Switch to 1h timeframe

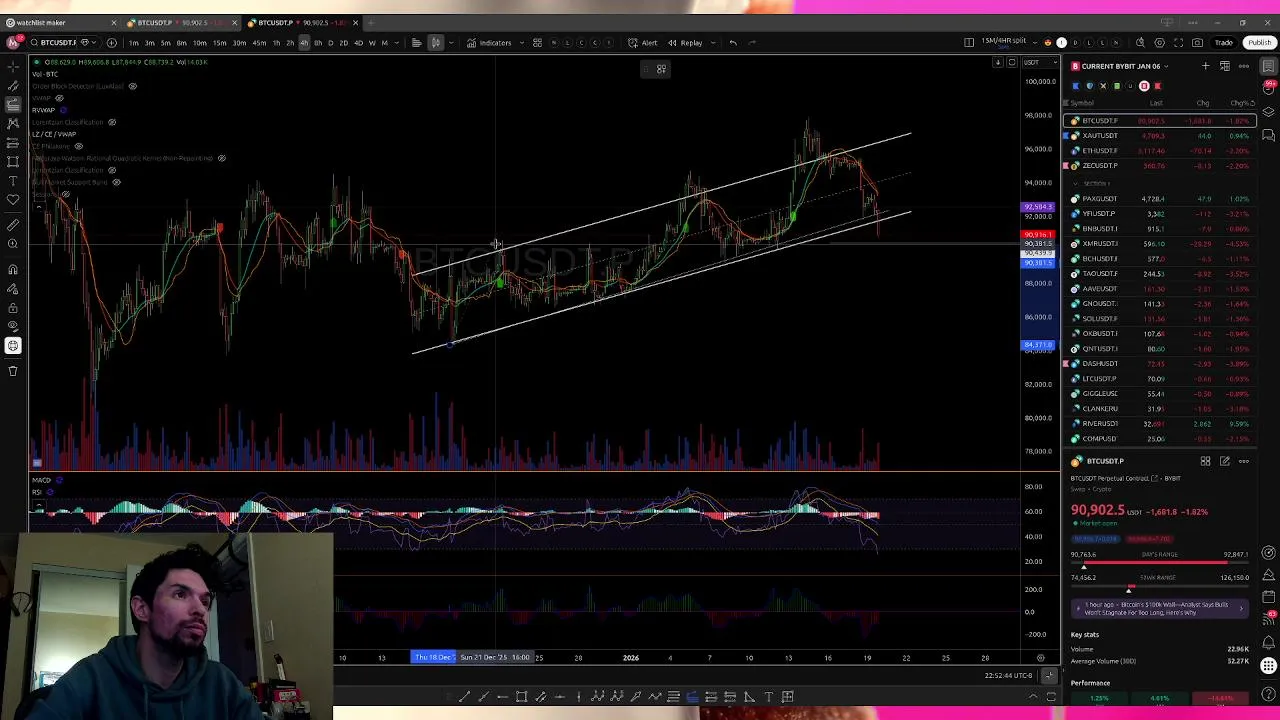[276, 43]
